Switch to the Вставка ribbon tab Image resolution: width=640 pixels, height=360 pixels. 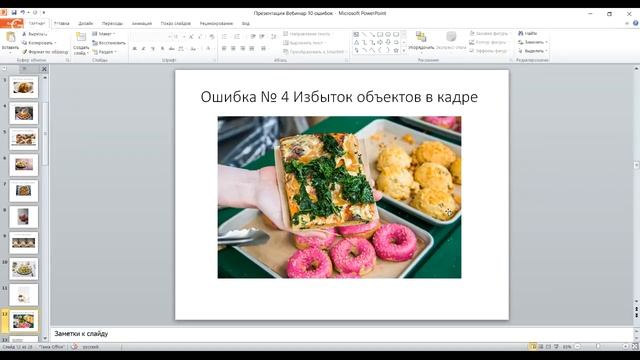pyautogui.click(x=62, y=24)
